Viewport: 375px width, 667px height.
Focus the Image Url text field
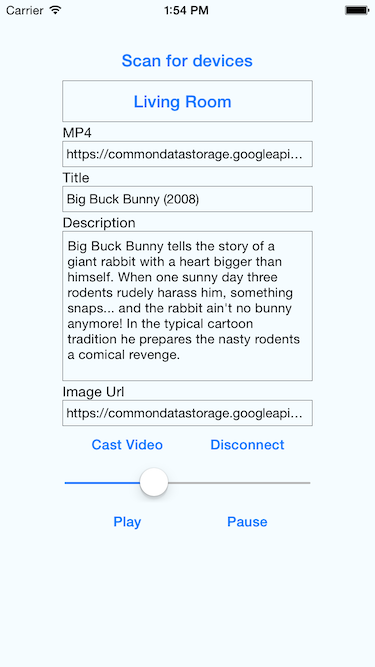coord(188,413)
